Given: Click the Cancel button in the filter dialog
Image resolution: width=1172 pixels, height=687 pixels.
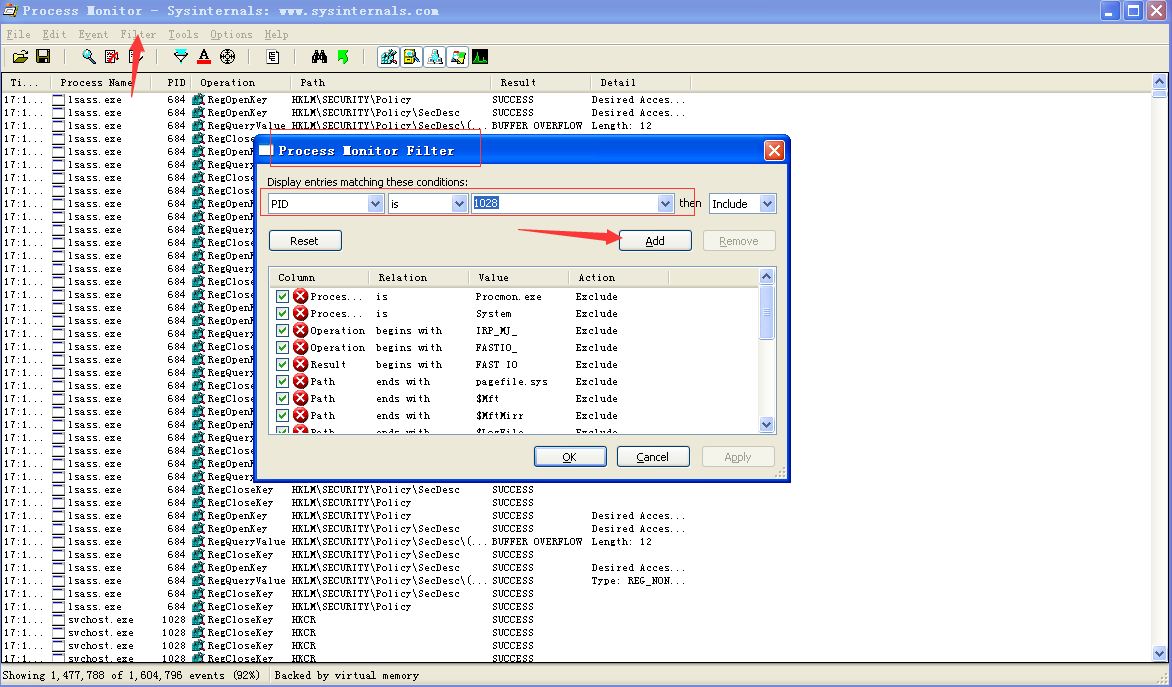Looking at the screenshot, I should [653, 457].
